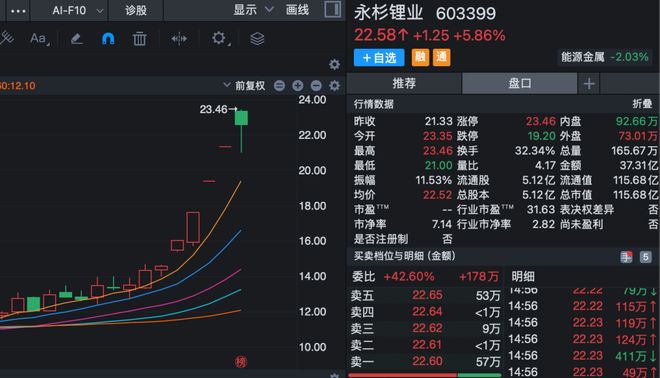Viewport: 660px width, 378px height.
Task: Click the buy-sell ratio red green bar
Action: pyautogui.click(x=425, y=375)
